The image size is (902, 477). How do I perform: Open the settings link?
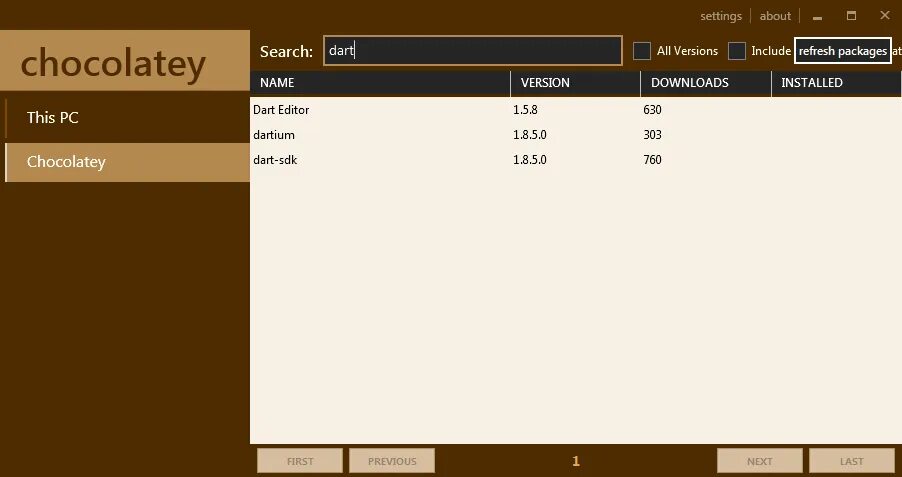[x=721, y=16]
